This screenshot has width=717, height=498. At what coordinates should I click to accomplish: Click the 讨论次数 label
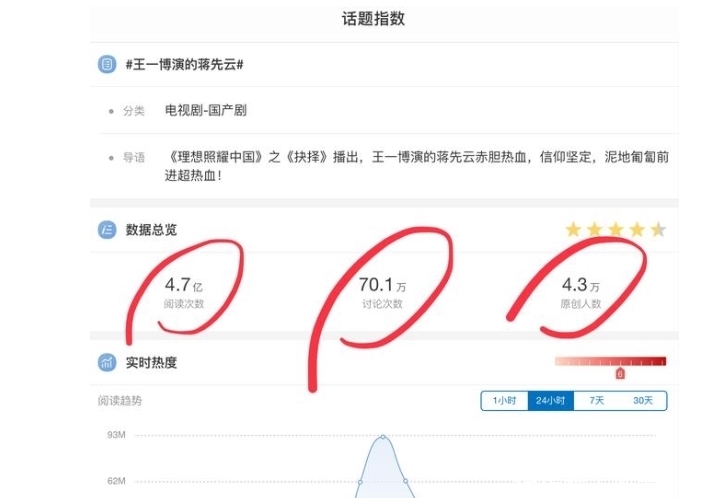click(382, 304)
